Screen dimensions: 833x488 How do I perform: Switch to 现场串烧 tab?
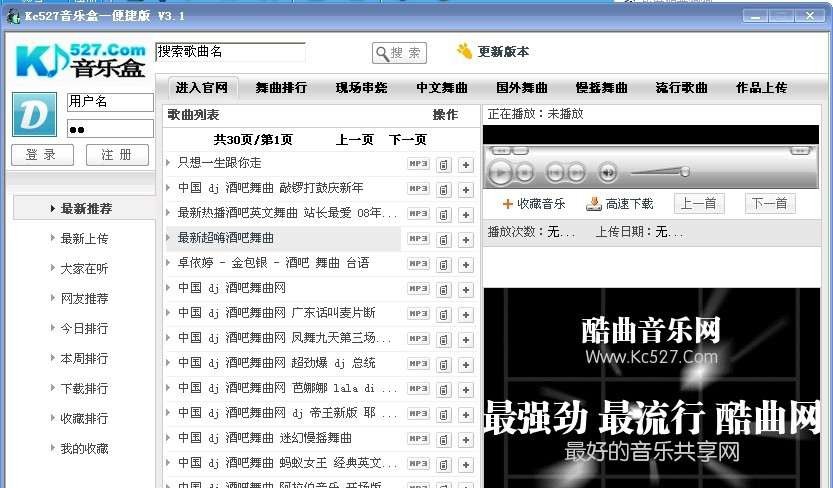[361, 88]
